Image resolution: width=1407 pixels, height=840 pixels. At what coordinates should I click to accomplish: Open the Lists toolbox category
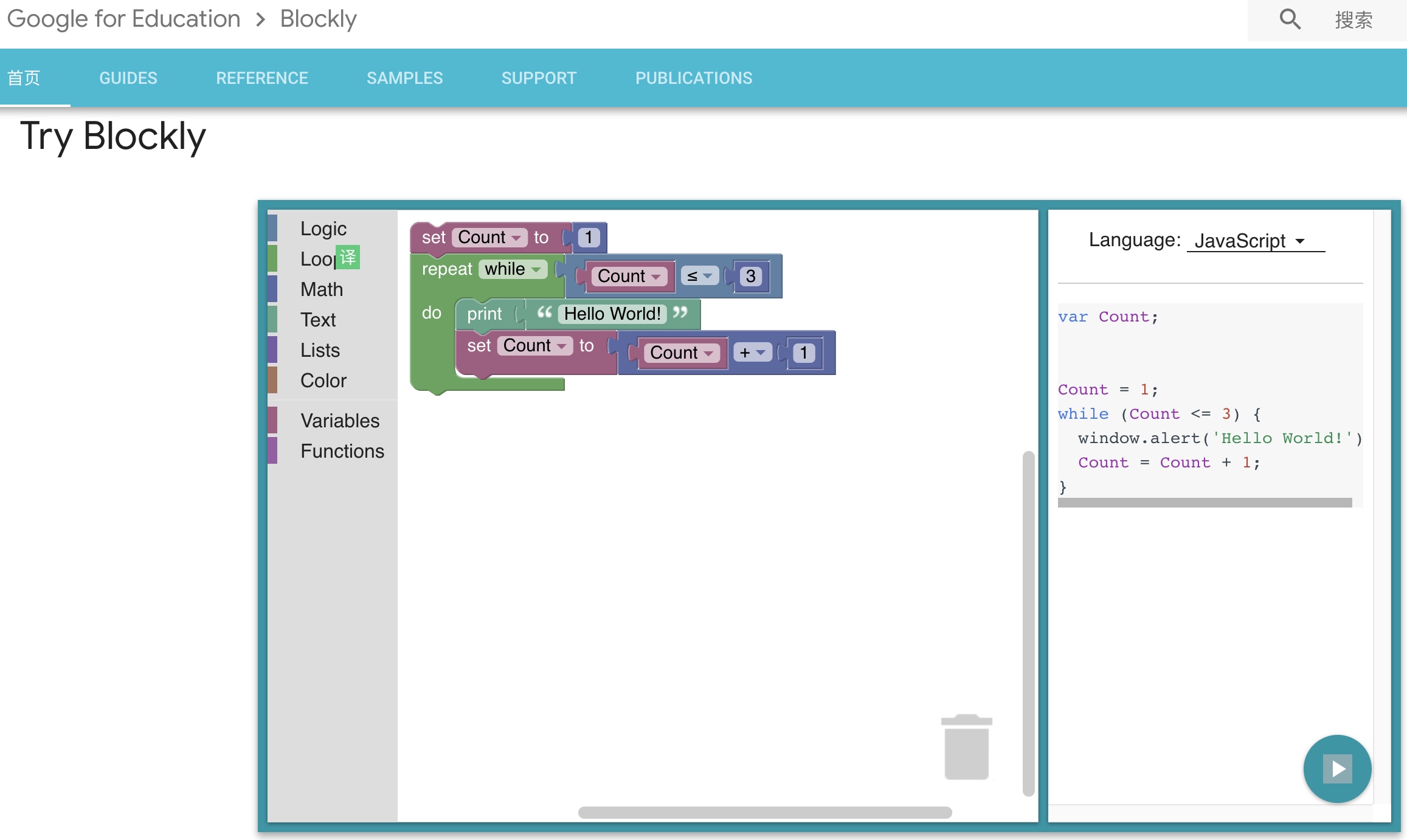tap(332, 350)
